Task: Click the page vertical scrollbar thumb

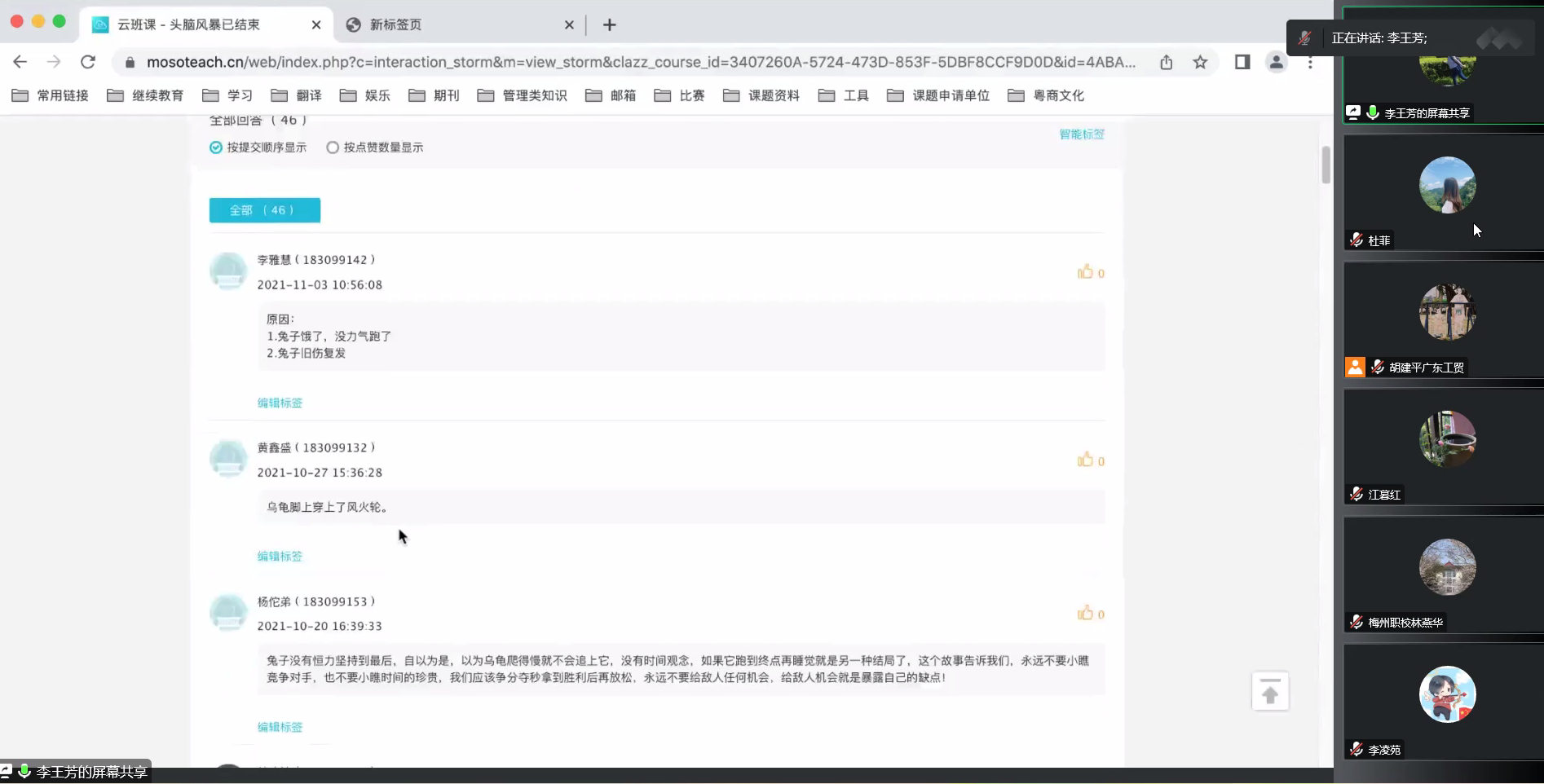Action: click(1326, 165)
